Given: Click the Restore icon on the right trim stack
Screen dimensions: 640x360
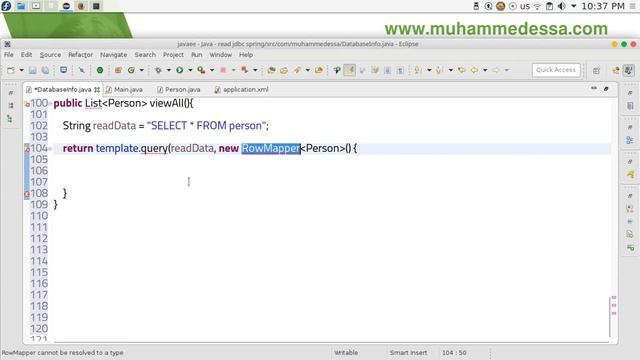Looking at the screenshot, I should point(630,93).
